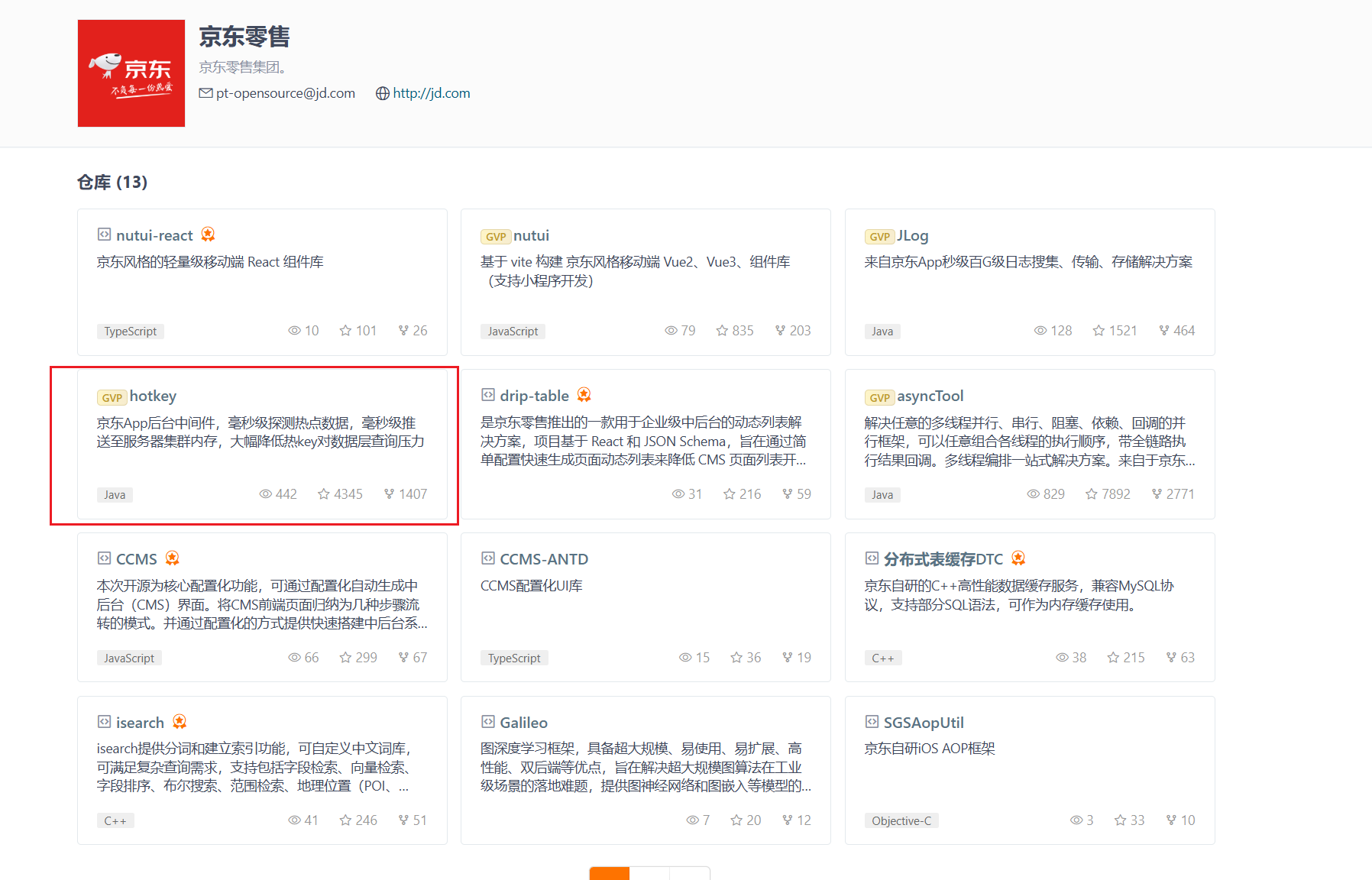Click the star icon on the CCMS card
The image size is (1372, 880).
[x=345, y=658]
